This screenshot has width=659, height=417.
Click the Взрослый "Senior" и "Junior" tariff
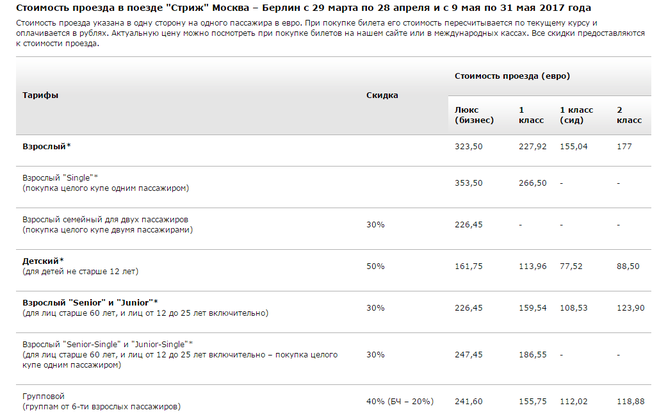tap(90, 303)
